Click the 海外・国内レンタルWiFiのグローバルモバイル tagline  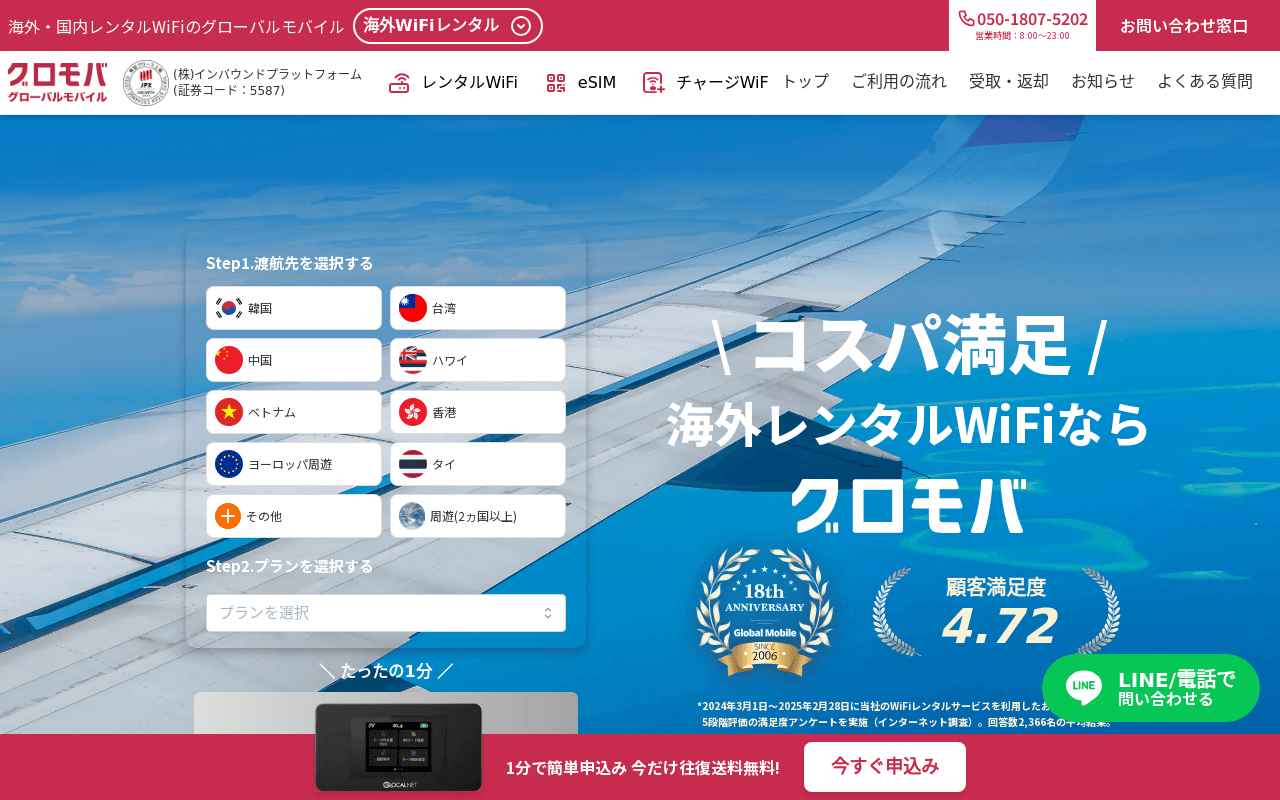[176, 27]
